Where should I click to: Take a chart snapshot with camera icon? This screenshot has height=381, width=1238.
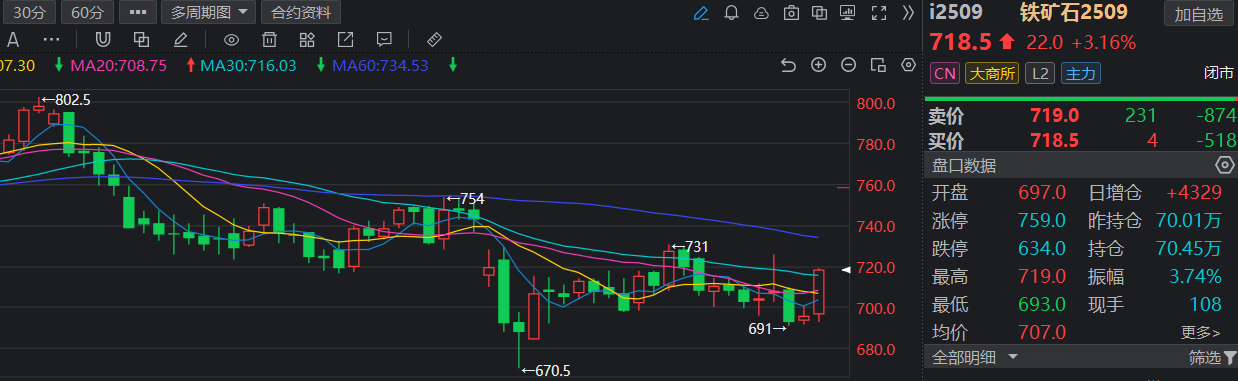click(791, 13)
